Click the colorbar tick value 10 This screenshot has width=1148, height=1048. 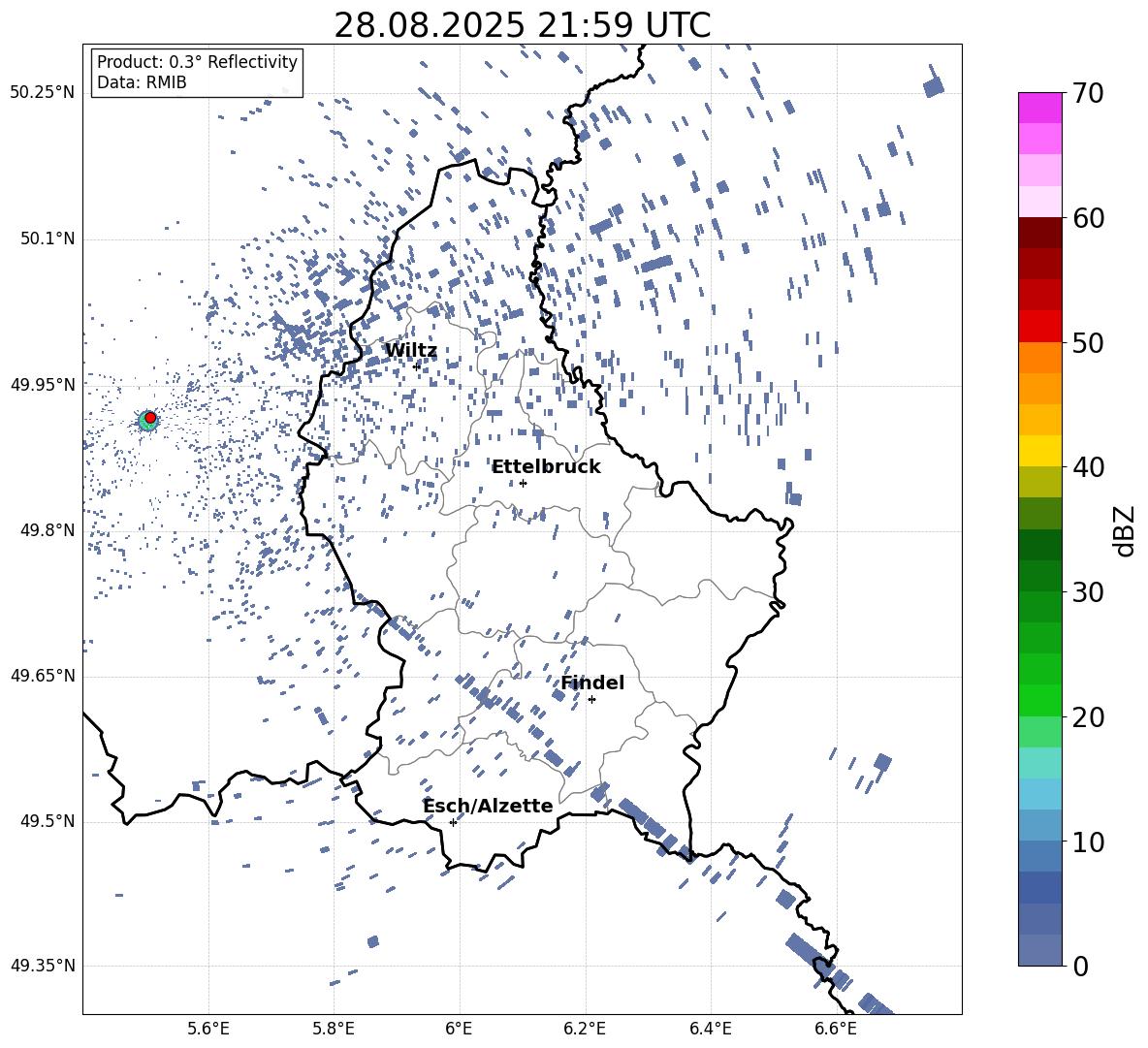pos(1089,842)
